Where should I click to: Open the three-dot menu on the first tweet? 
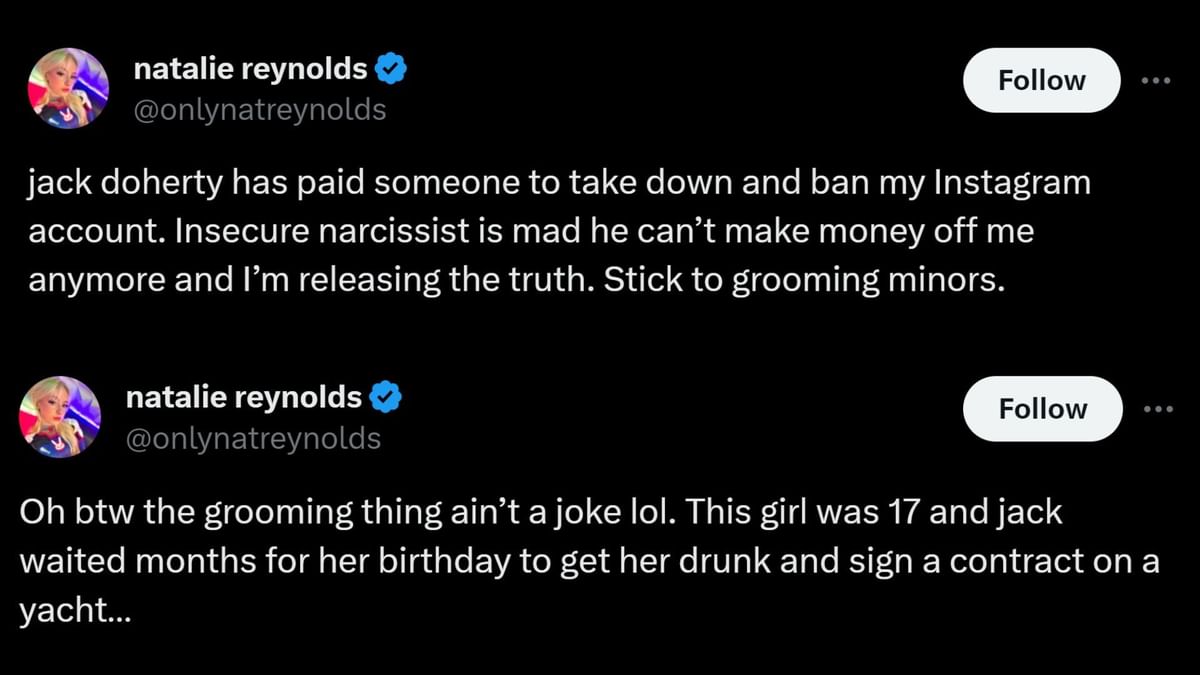pyautogui.click(x=1155, y=80)
